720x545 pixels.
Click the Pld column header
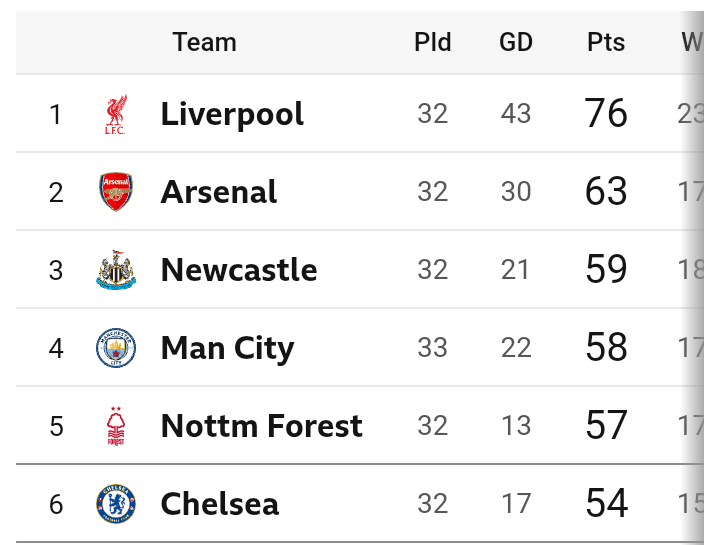(433, 42)
